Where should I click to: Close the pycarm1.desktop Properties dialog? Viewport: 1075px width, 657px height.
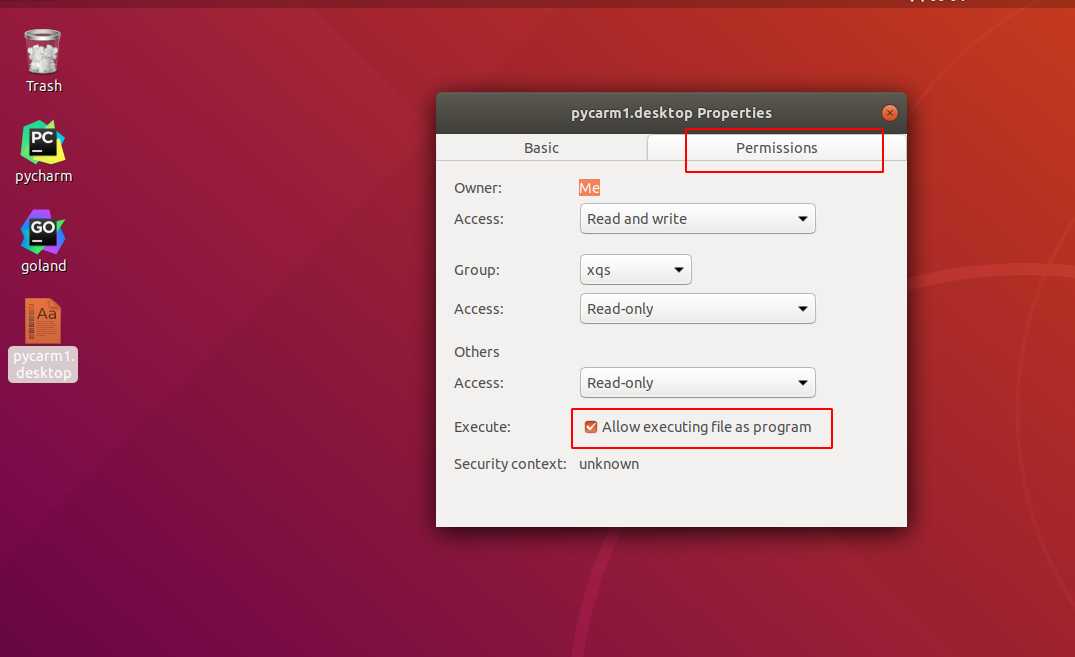(889, 112)
